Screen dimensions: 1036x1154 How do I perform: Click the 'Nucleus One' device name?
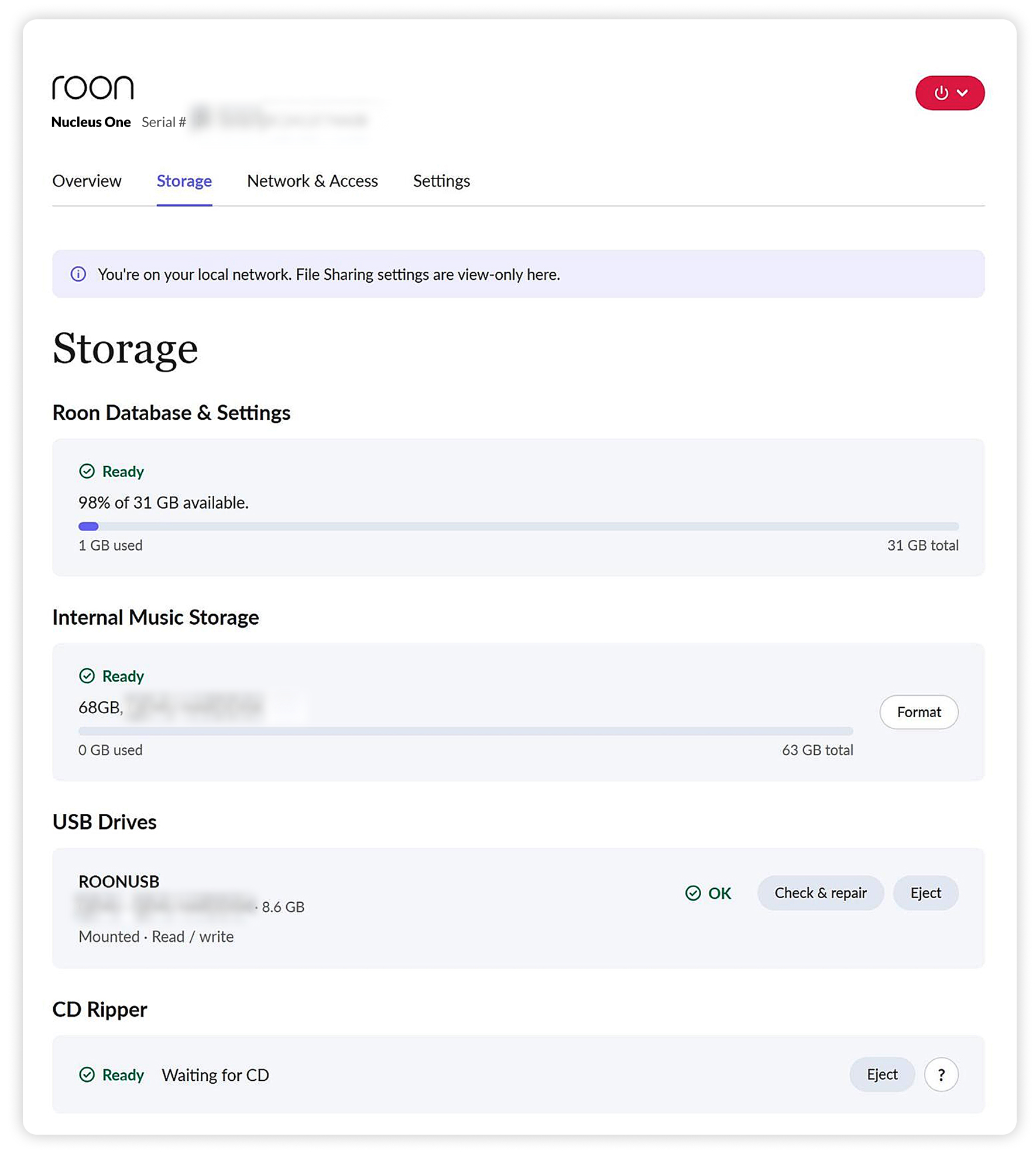click(91, 122)
